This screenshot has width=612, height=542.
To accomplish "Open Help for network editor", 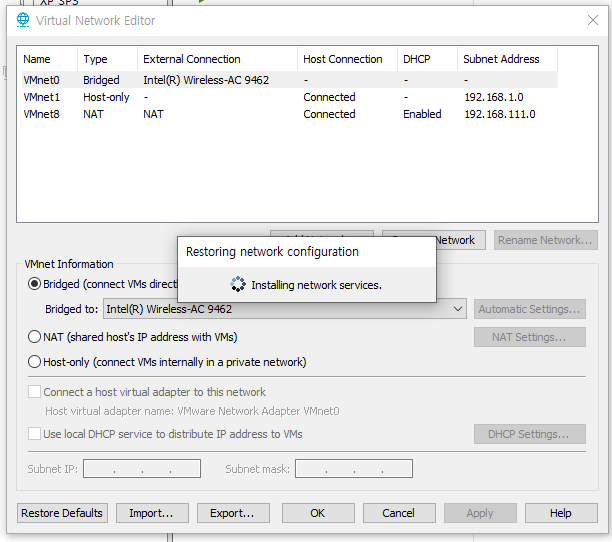I will [561, 513].
